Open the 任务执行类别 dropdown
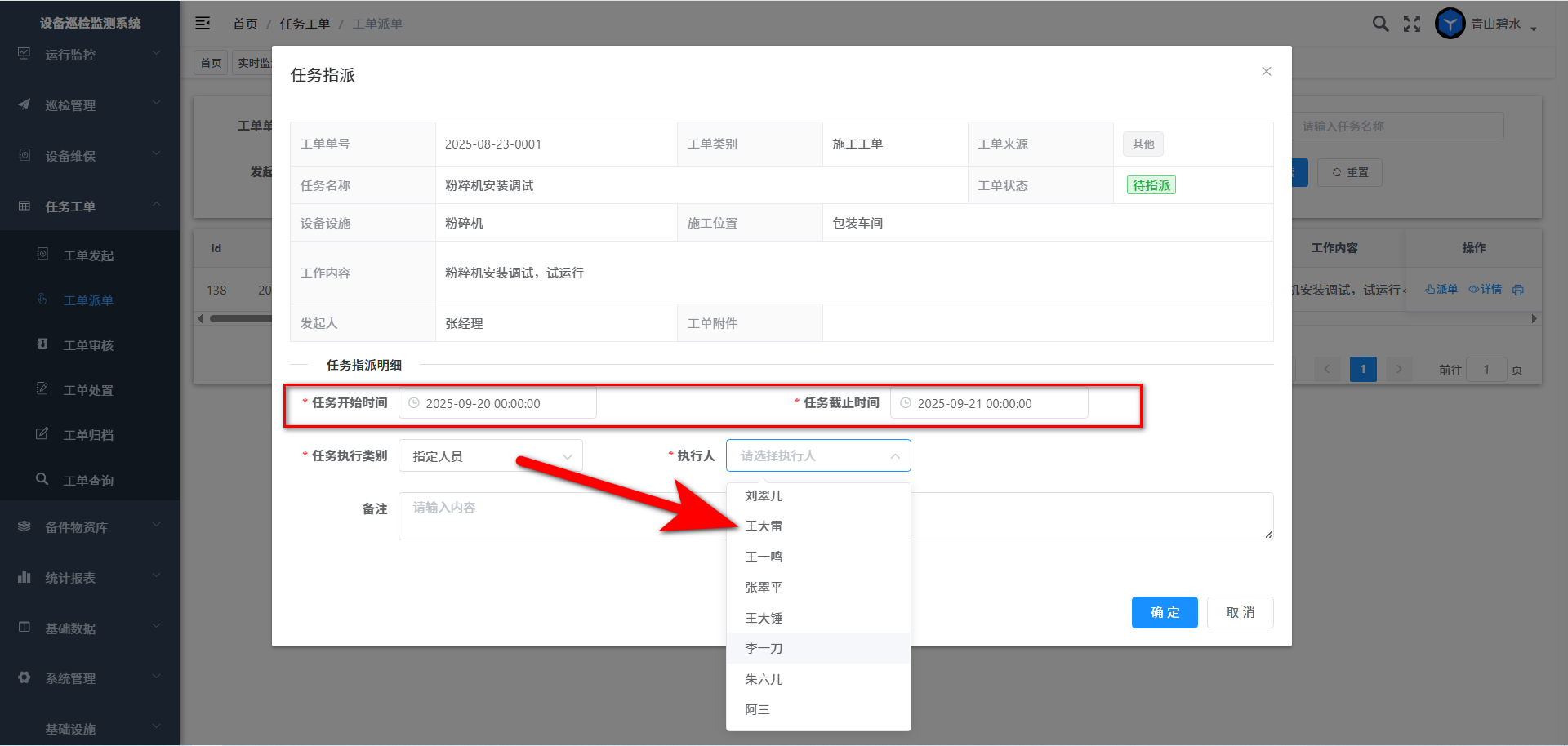The width and height of the screenshot is (1568, 746). (490, 456)
